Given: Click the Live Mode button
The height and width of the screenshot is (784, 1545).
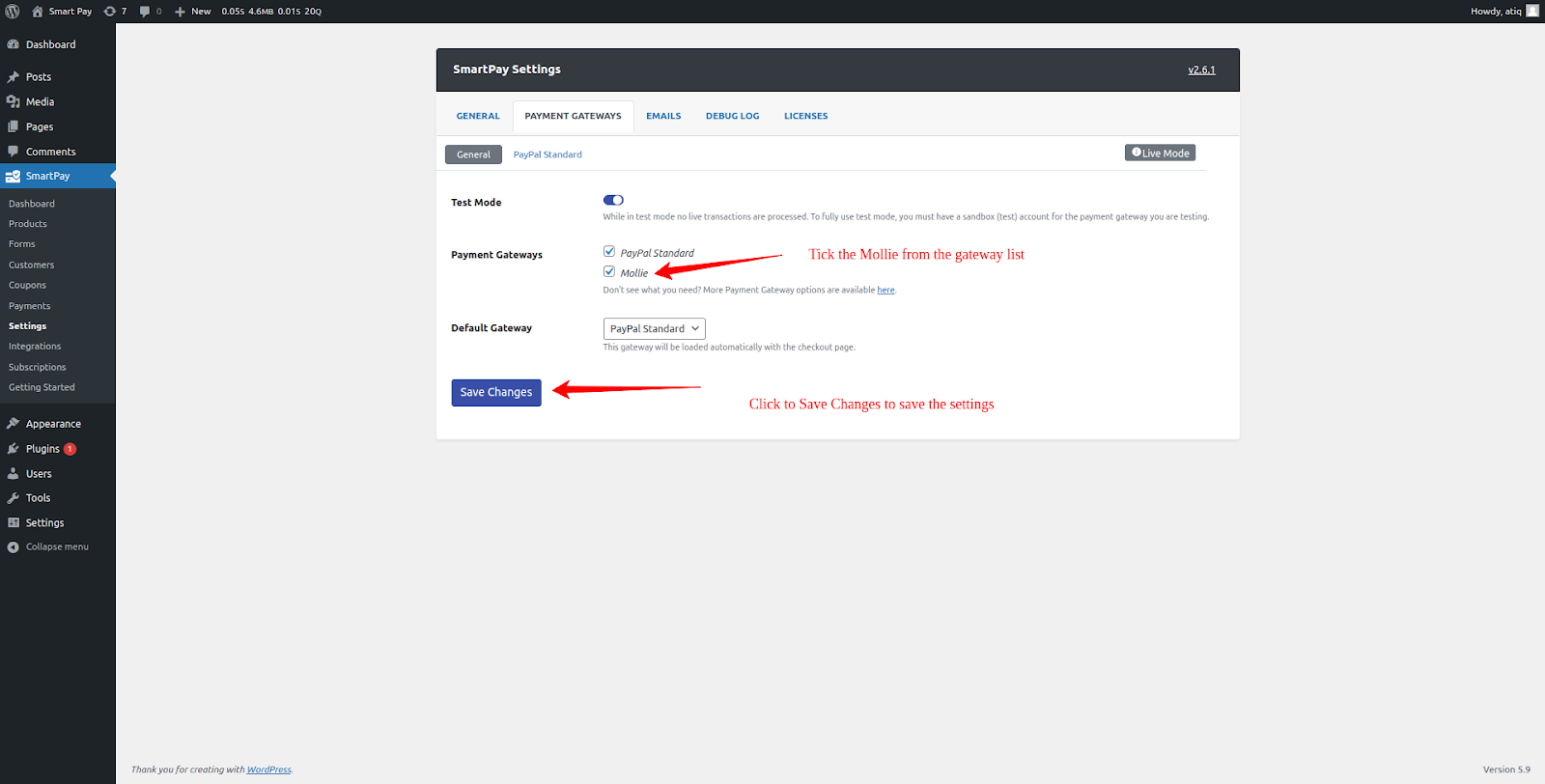Looking at the screenshot, I should tap(1161, 153).
